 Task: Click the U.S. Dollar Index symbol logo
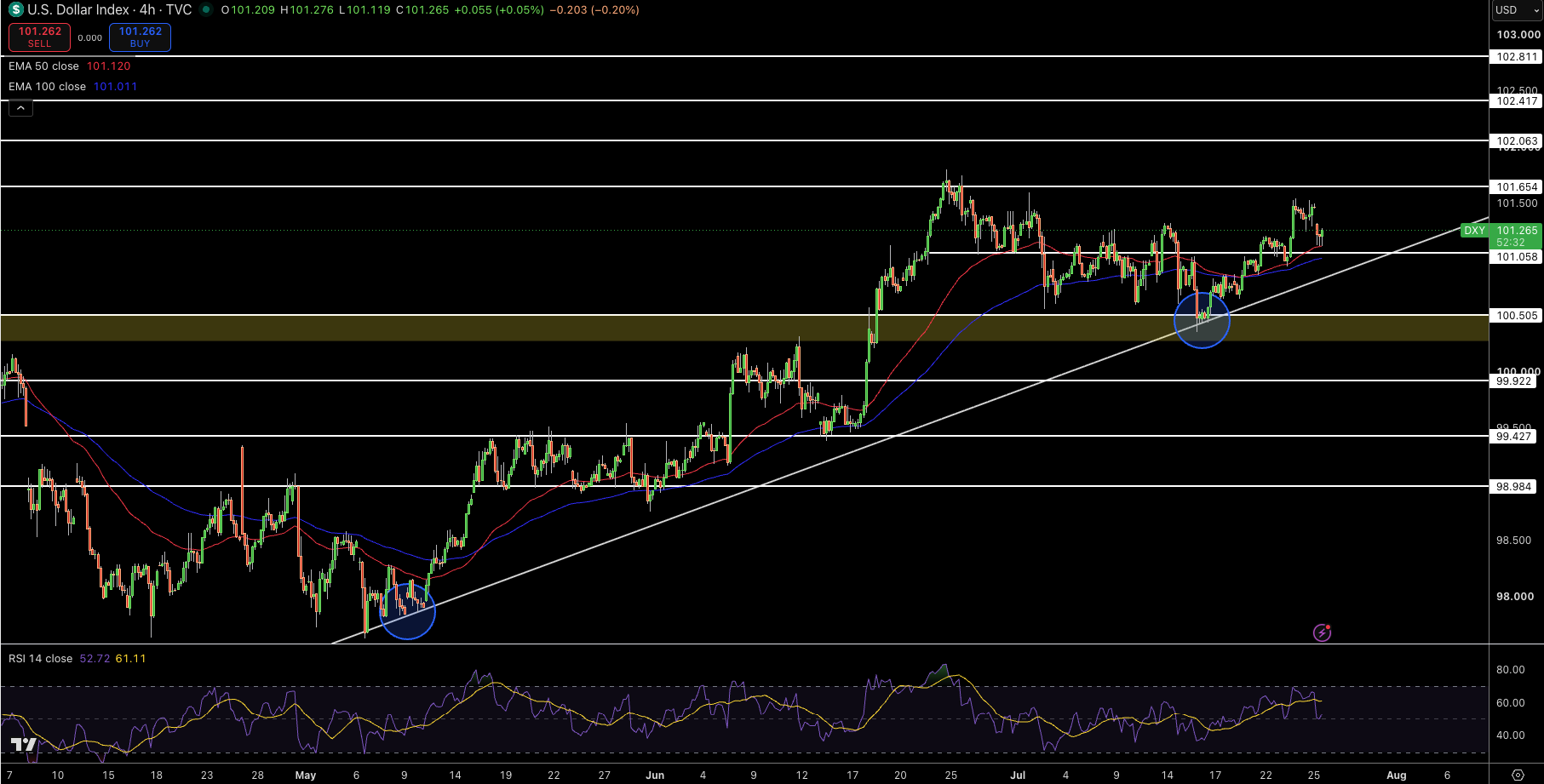pyautogui.click(x=16, y=10)
